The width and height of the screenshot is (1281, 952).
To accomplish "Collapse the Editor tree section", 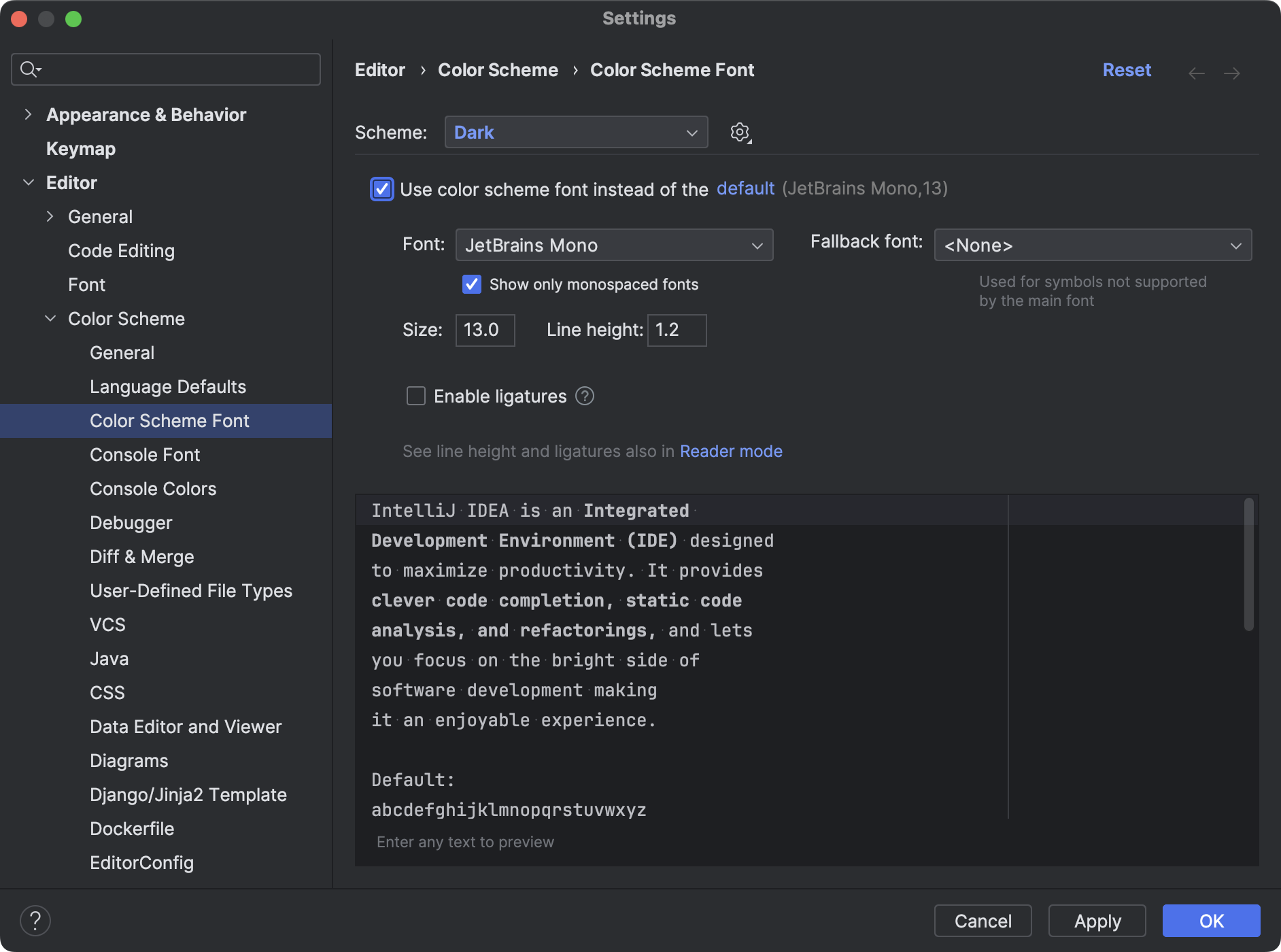I will [x=29, y=182].
